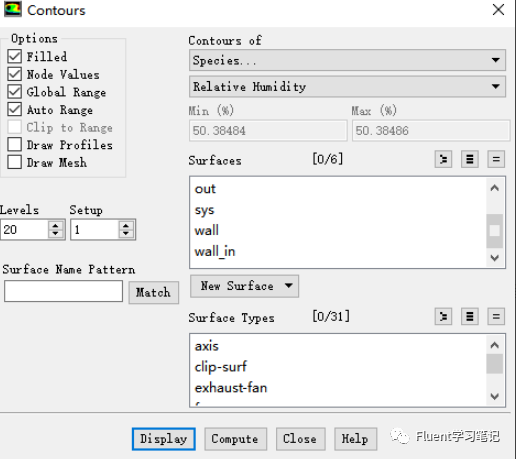Enable the Draw Mesh checkbox

(15, 162)
